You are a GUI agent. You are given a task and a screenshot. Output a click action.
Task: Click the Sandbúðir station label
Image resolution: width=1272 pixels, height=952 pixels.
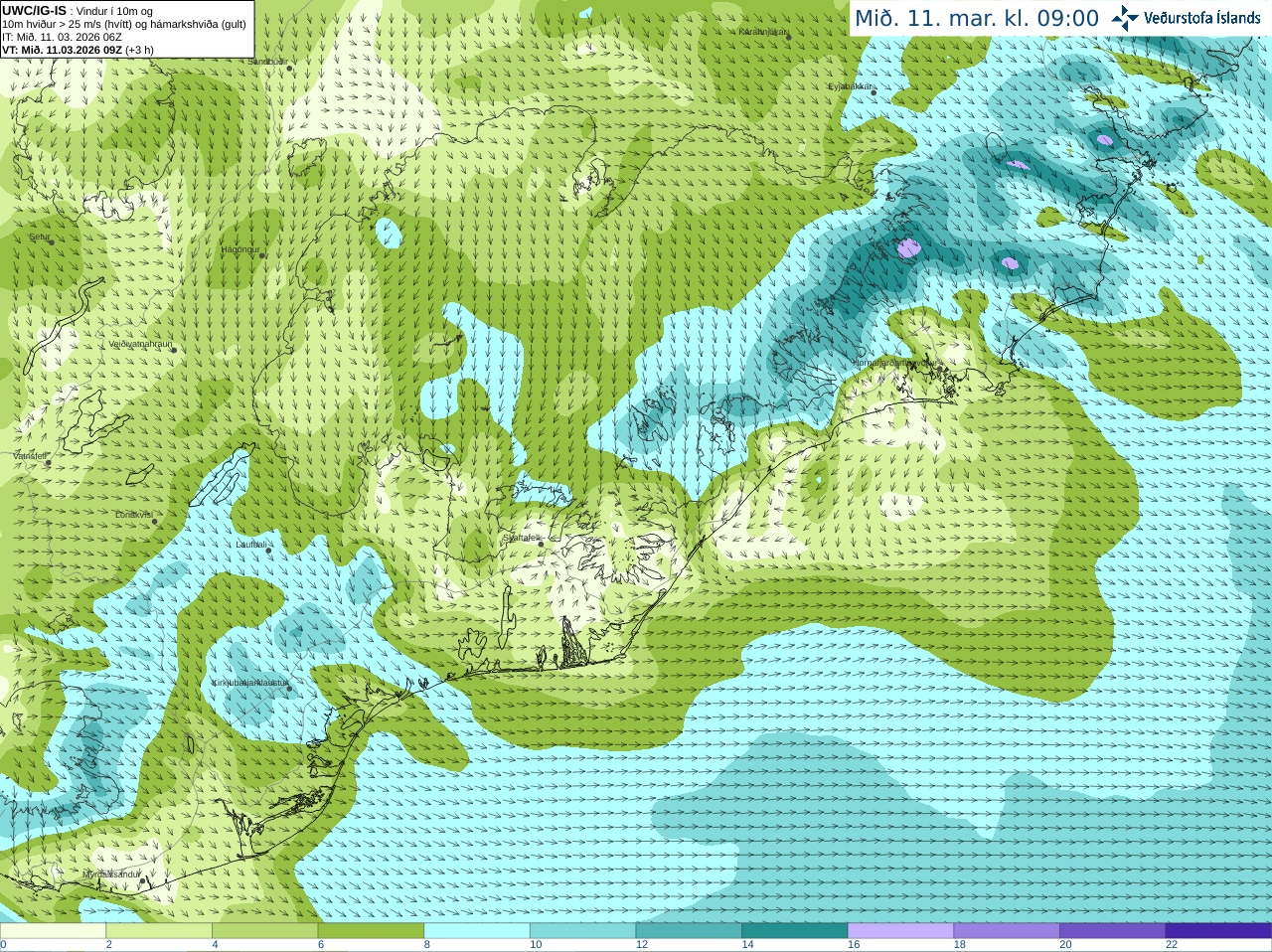(x=266, y=62)
